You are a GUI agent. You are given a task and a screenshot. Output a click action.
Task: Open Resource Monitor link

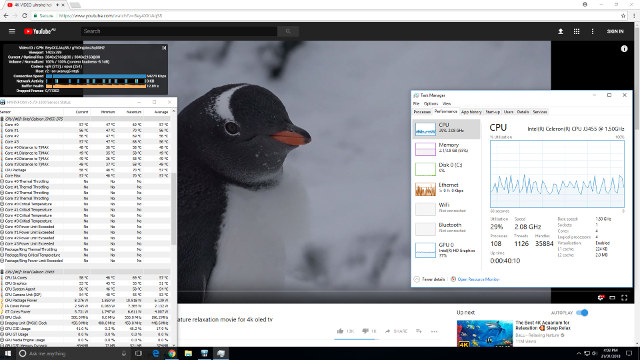point(478,279)
